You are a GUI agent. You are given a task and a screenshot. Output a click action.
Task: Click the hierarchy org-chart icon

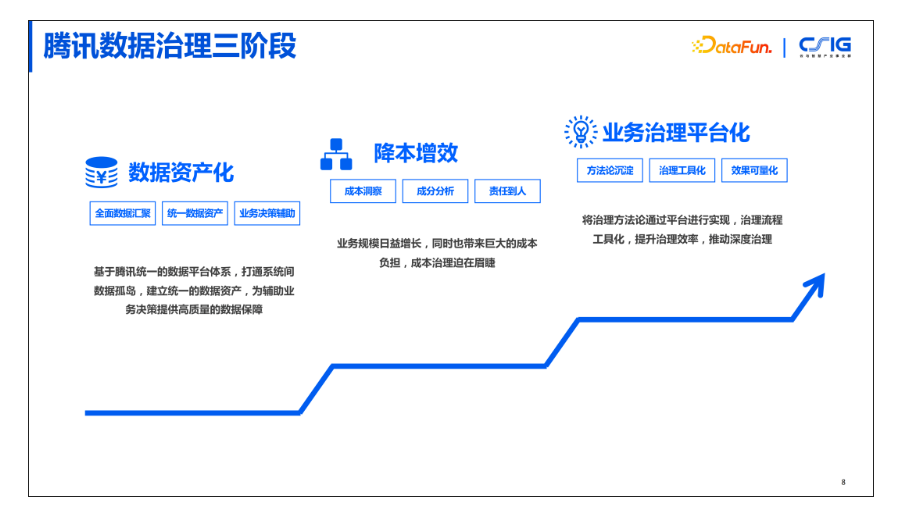(336, 154)
